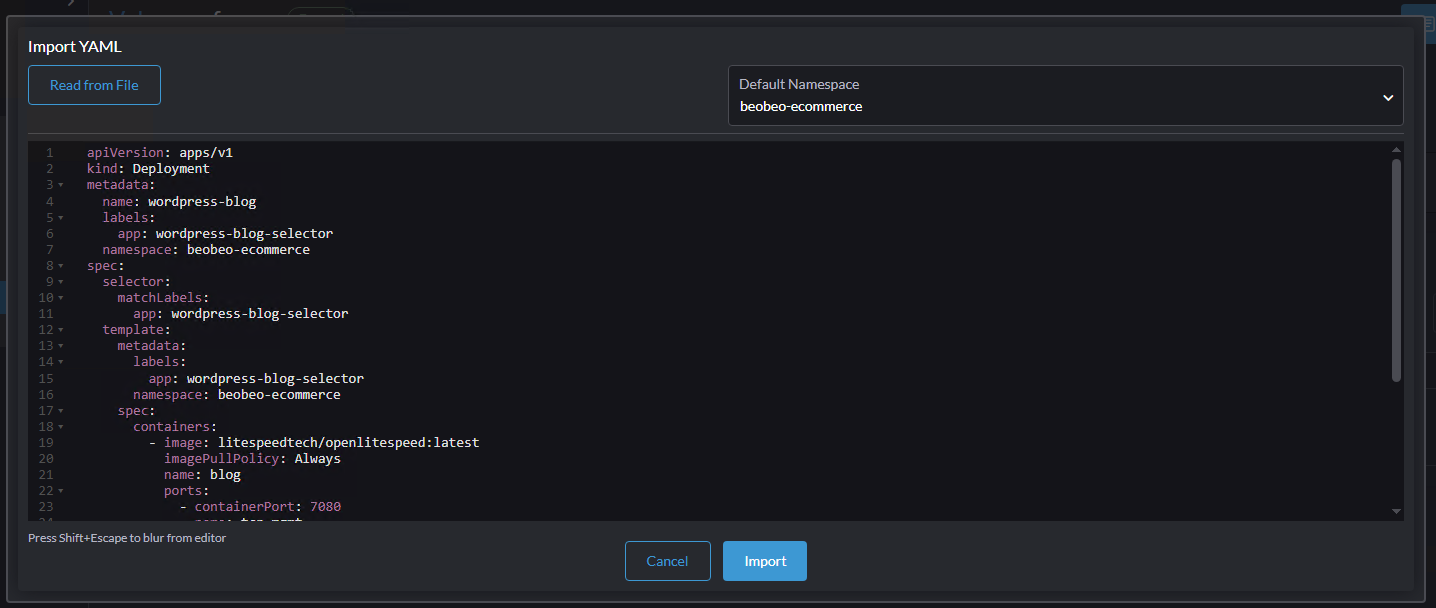Collapse the top-level metadata block on line 3
The height and width of the screenshot is (608, 1436).
point(61,185)
